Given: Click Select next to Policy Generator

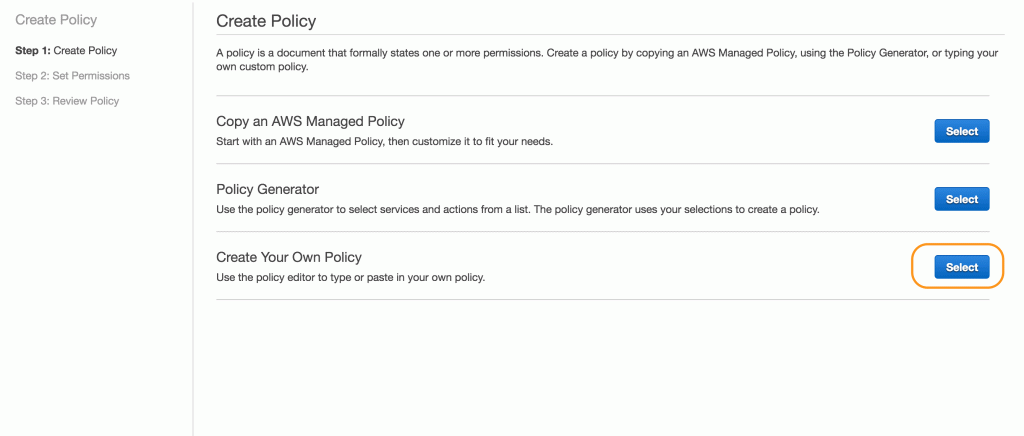Looking at the screenshot, I should pos(962,199).
